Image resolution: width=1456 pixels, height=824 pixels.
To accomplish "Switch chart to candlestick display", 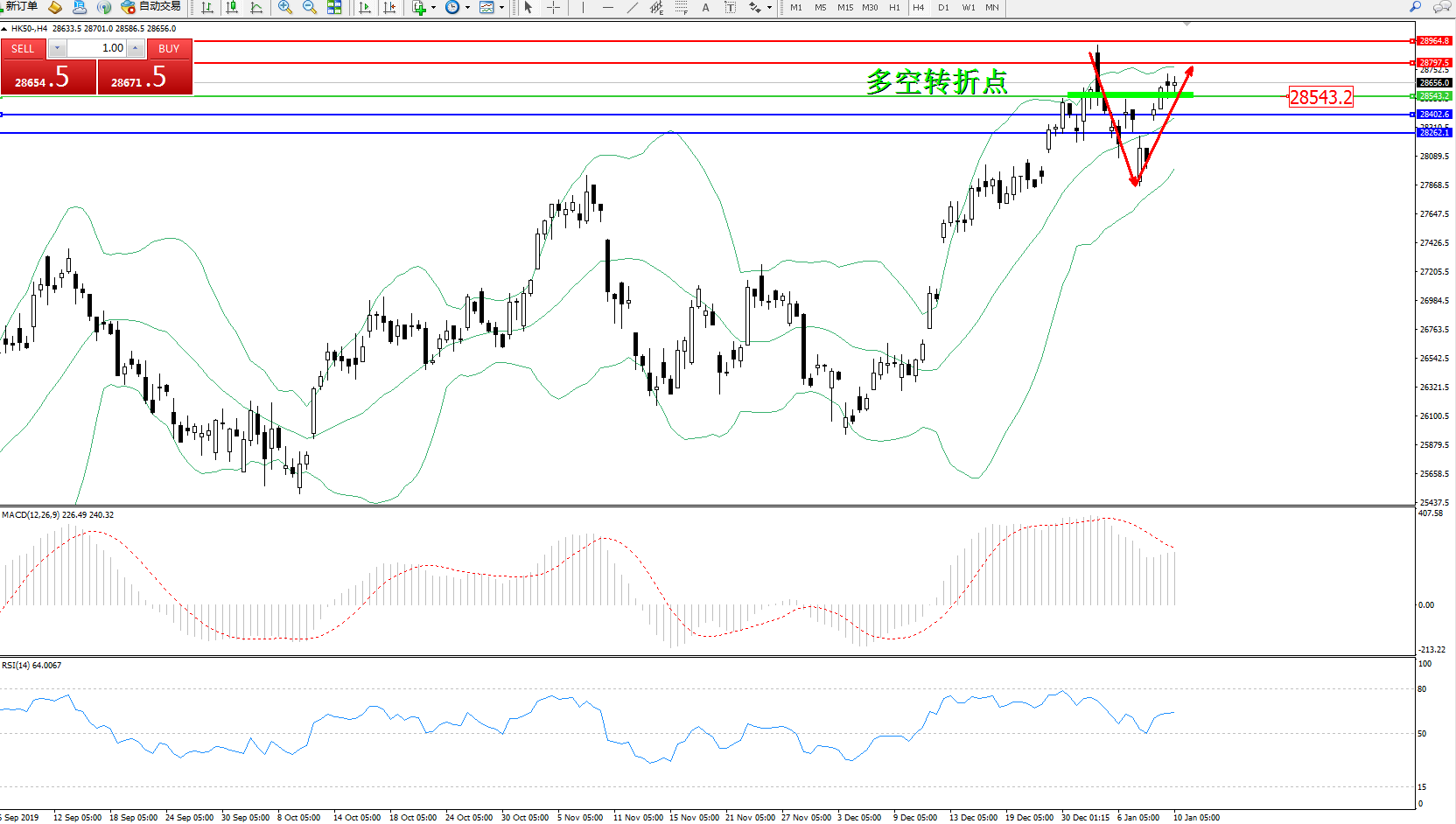I will [x=232, y=7].
